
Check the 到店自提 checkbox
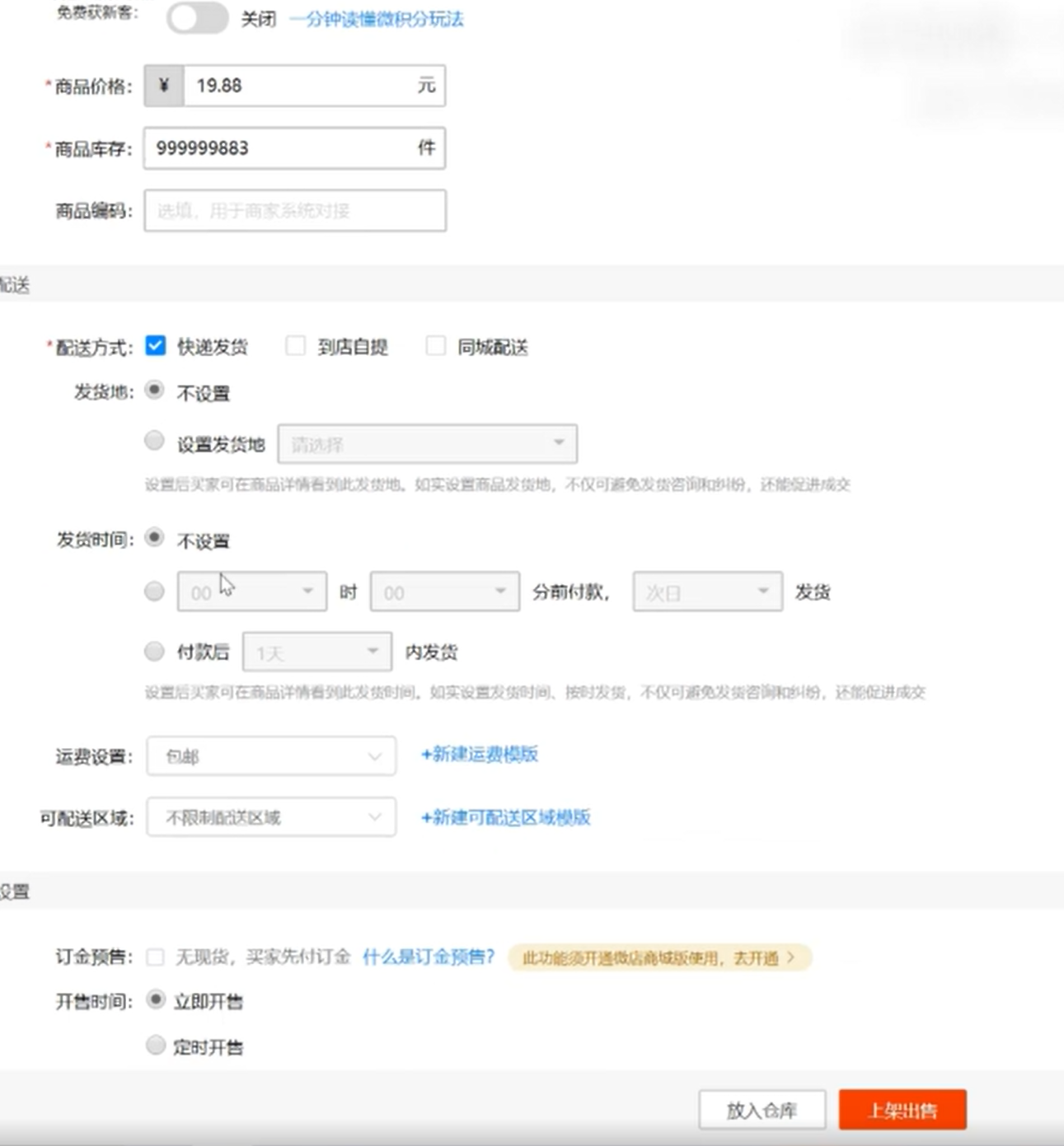[295, 345]
